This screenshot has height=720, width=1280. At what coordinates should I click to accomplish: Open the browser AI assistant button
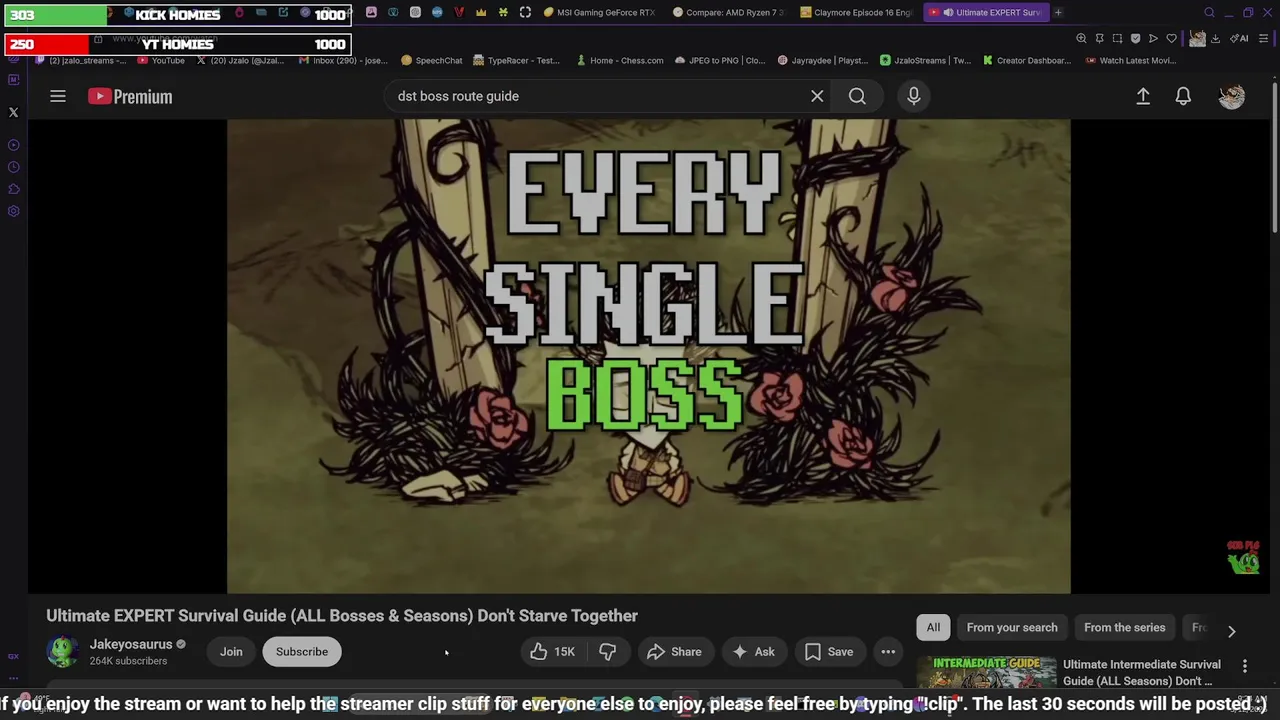(x=1240, y=38)
